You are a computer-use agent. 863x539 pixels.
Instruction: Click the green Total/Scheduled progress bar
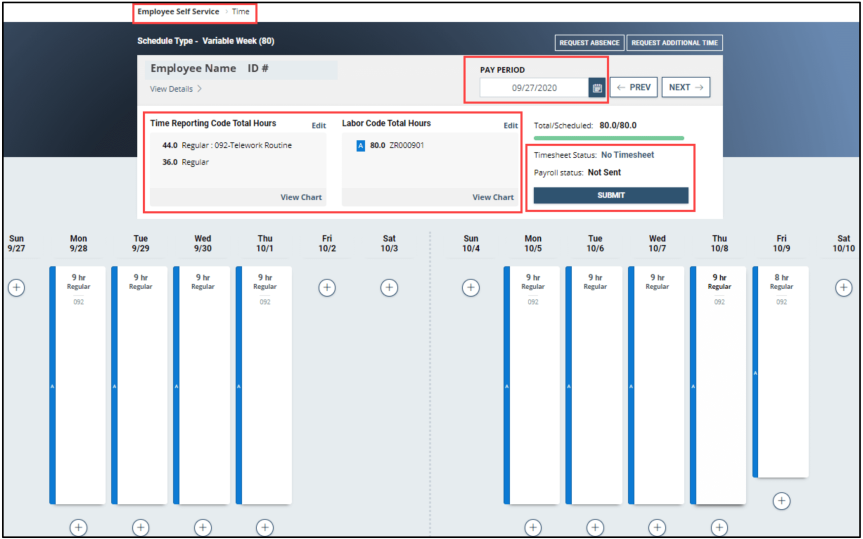609,138
